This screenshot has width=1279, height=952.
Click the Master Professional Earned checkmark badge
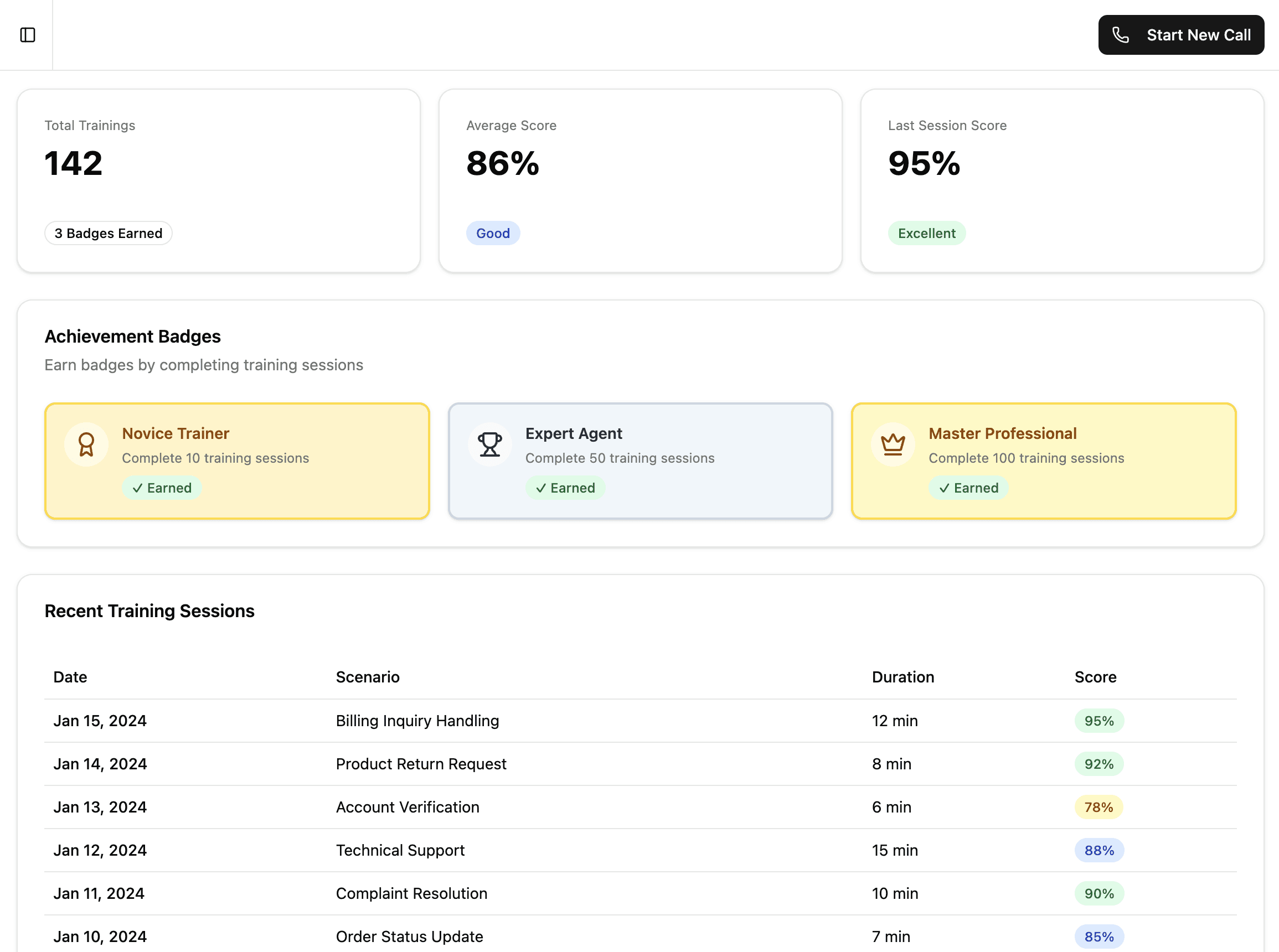pyautogui.click(x=968, y=488)
